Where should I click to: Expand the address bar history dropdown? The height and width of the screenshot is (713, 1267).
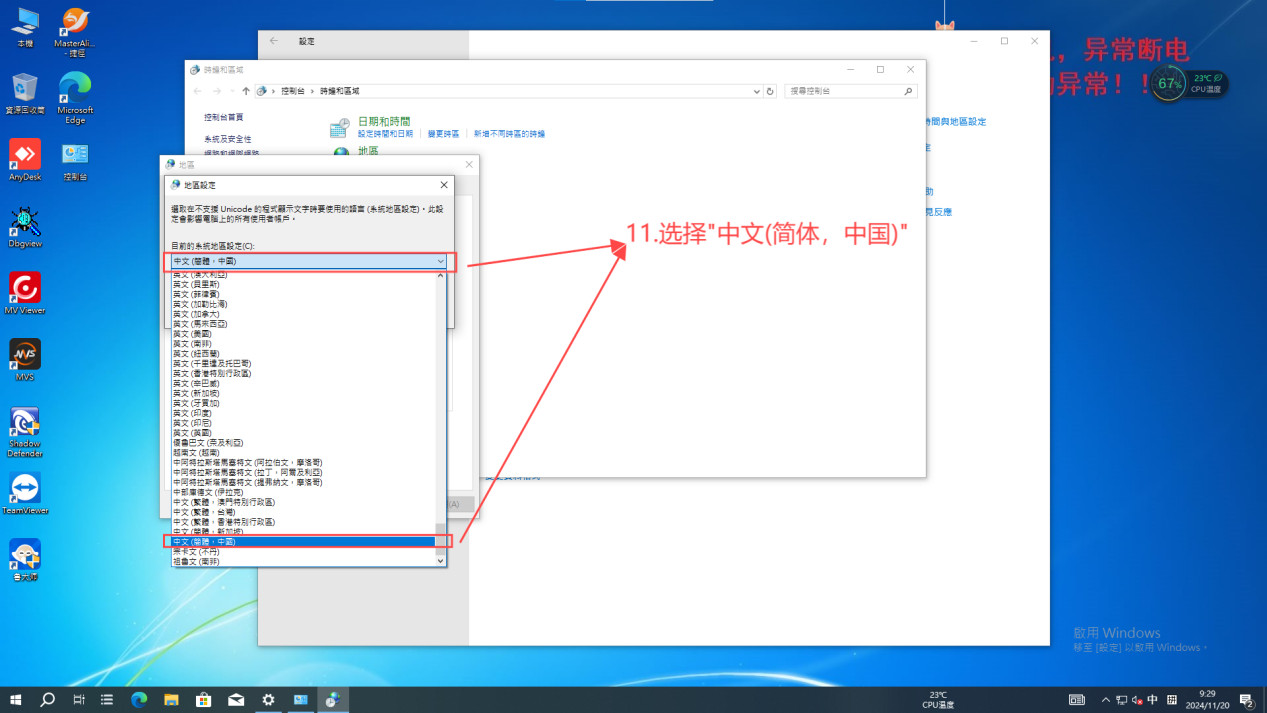(756, 91)
